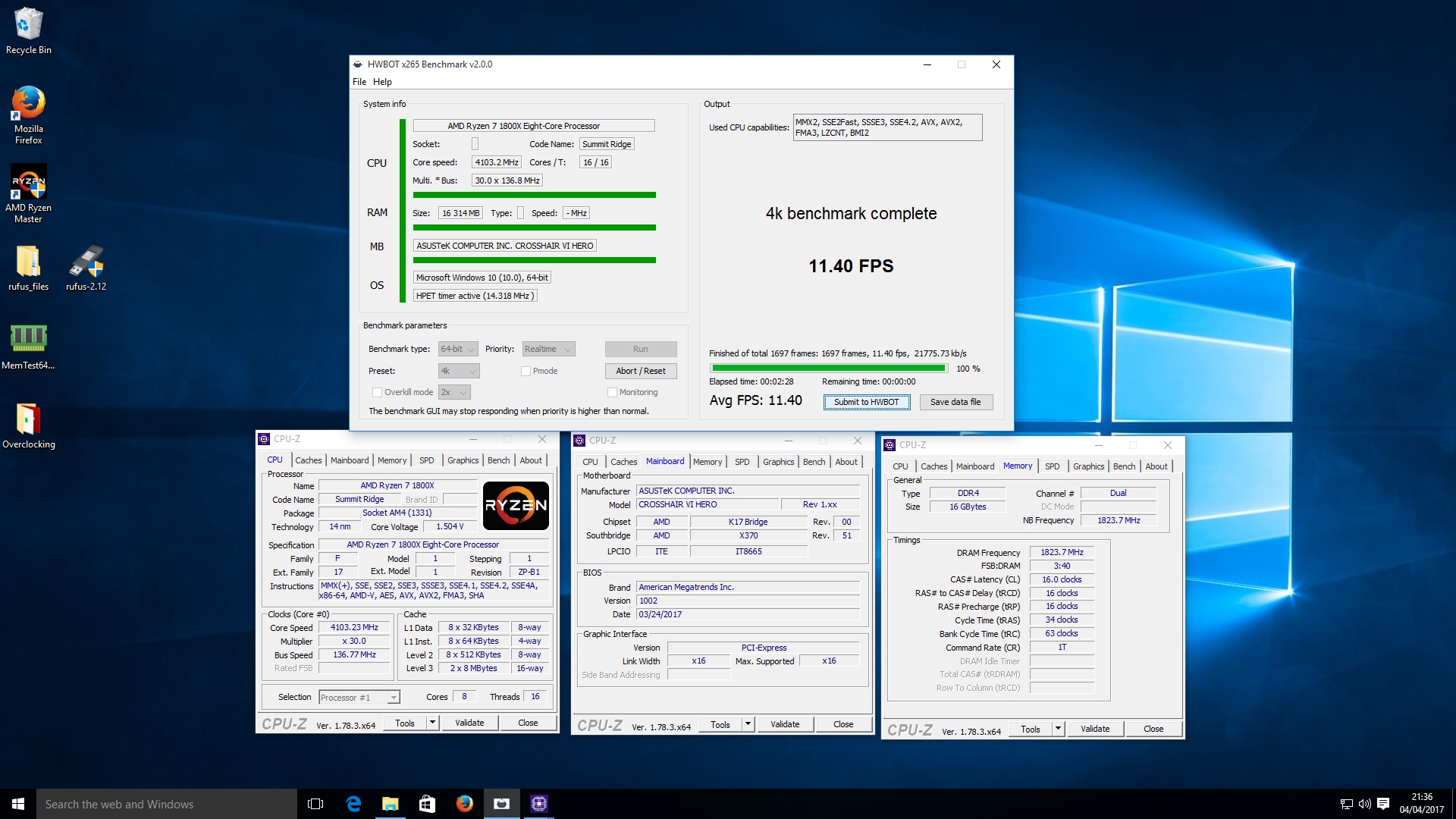
Task: Click the Ryzen logo in CPU-Z
Action: [x=516, y=506]
